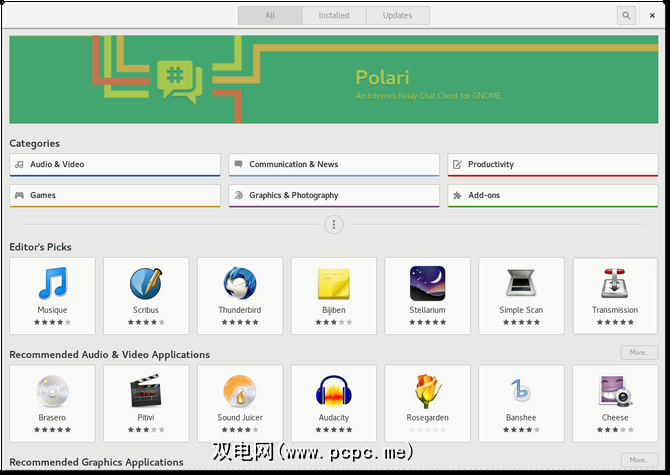Click the Graphics & Photography category icon
This screenshot has width=670, height=475.
[238, 195]
